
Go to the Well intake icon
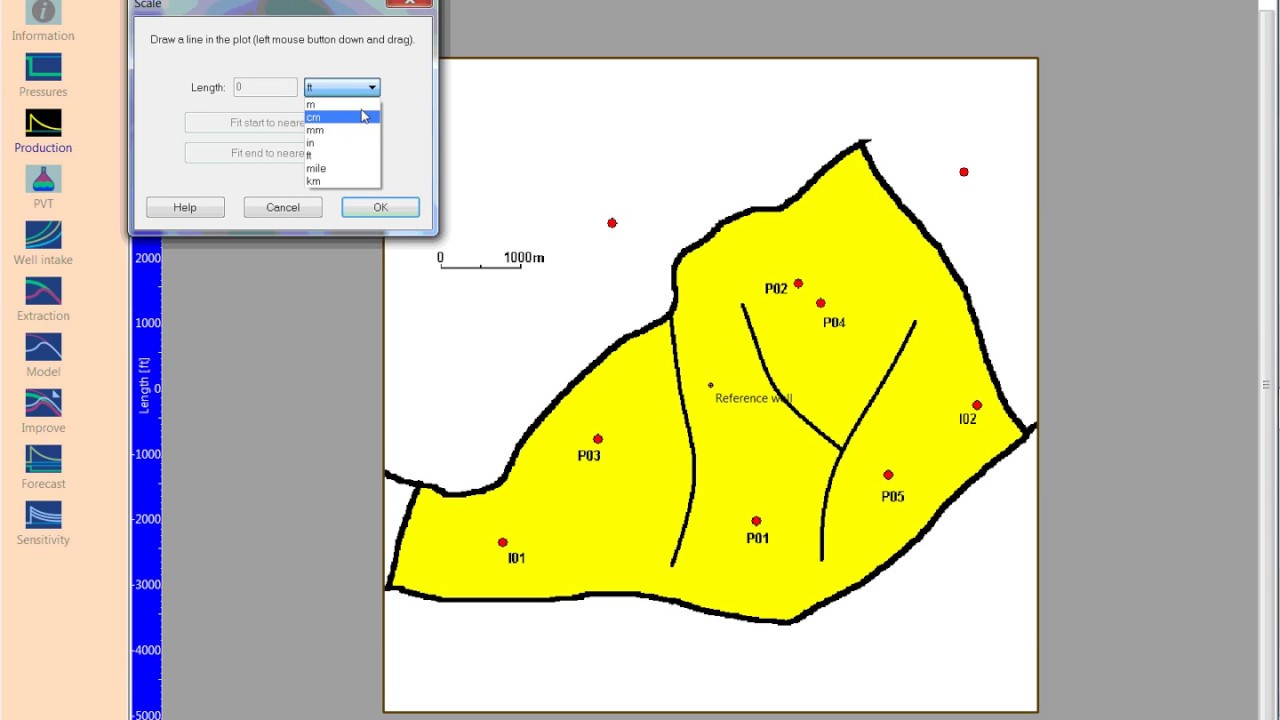click(43, 235)
